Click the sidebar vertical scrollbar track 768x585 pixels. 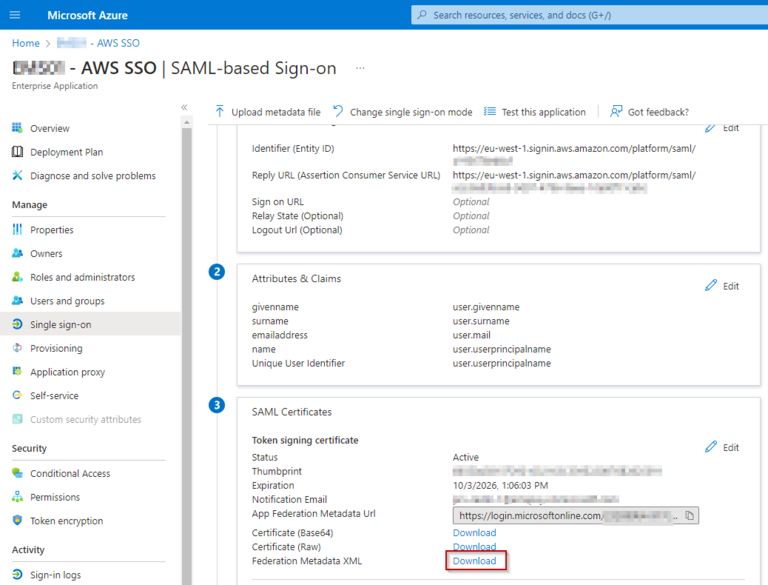pyautogui.click(x=187, y=356)
